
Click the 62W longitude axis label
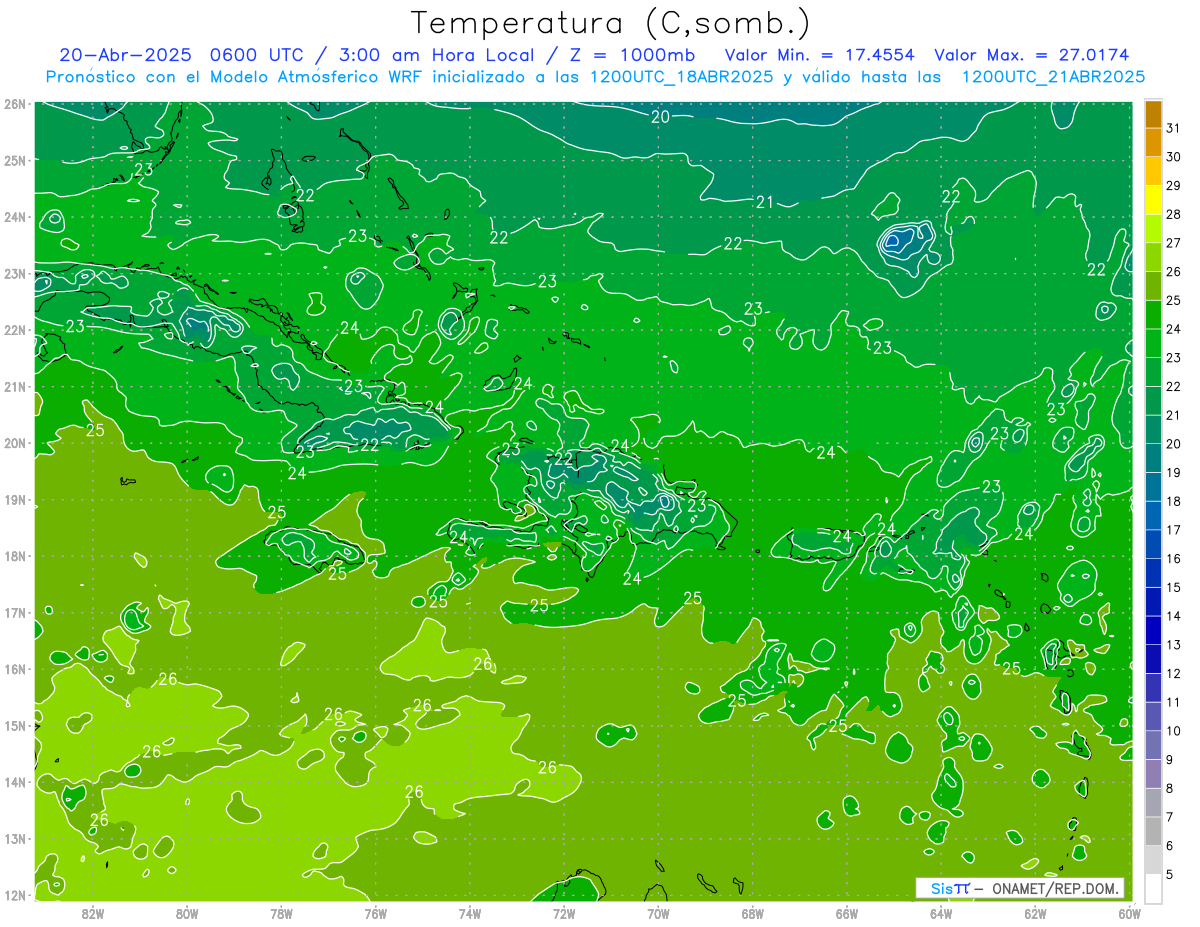[x=1035, y=912]
